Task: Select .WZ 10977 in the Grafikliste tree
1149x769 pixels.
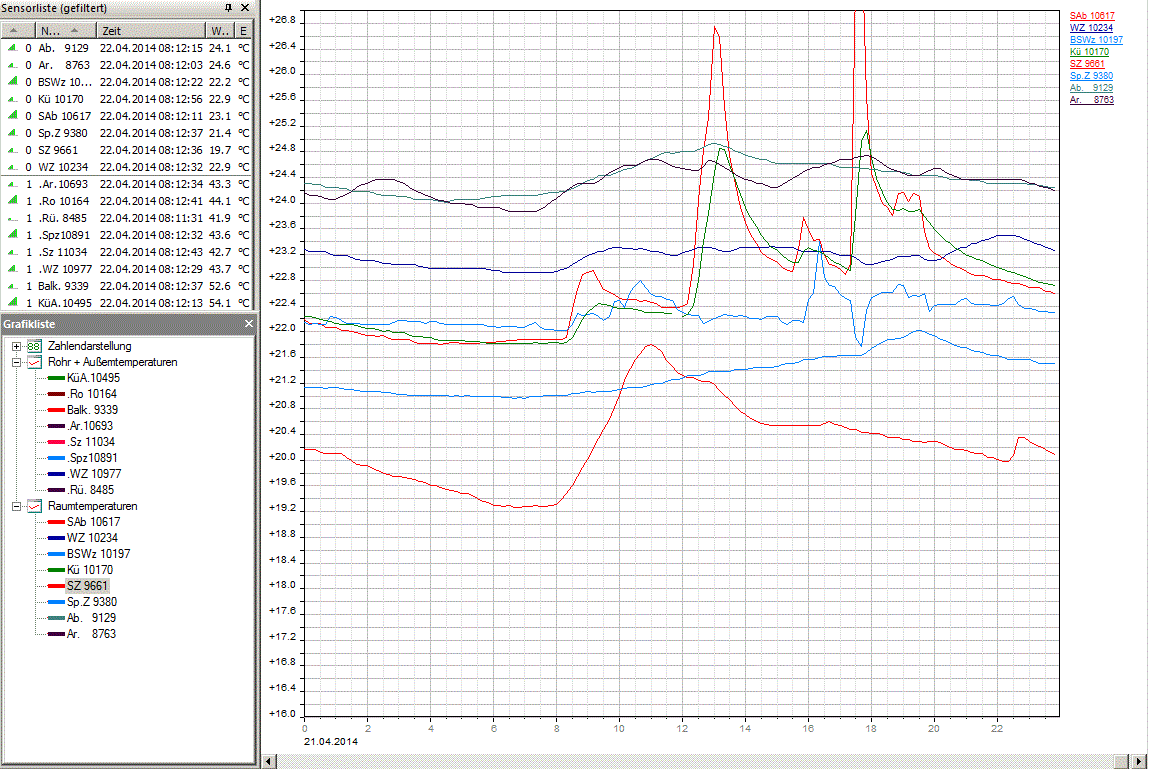Action: point(94,474)
